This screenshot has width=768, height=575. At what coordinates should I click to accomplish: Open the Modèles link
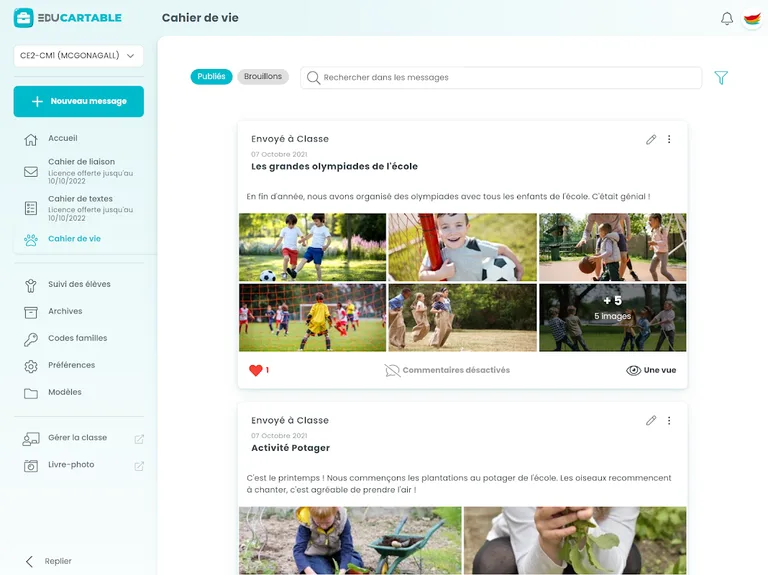[65, 392]
